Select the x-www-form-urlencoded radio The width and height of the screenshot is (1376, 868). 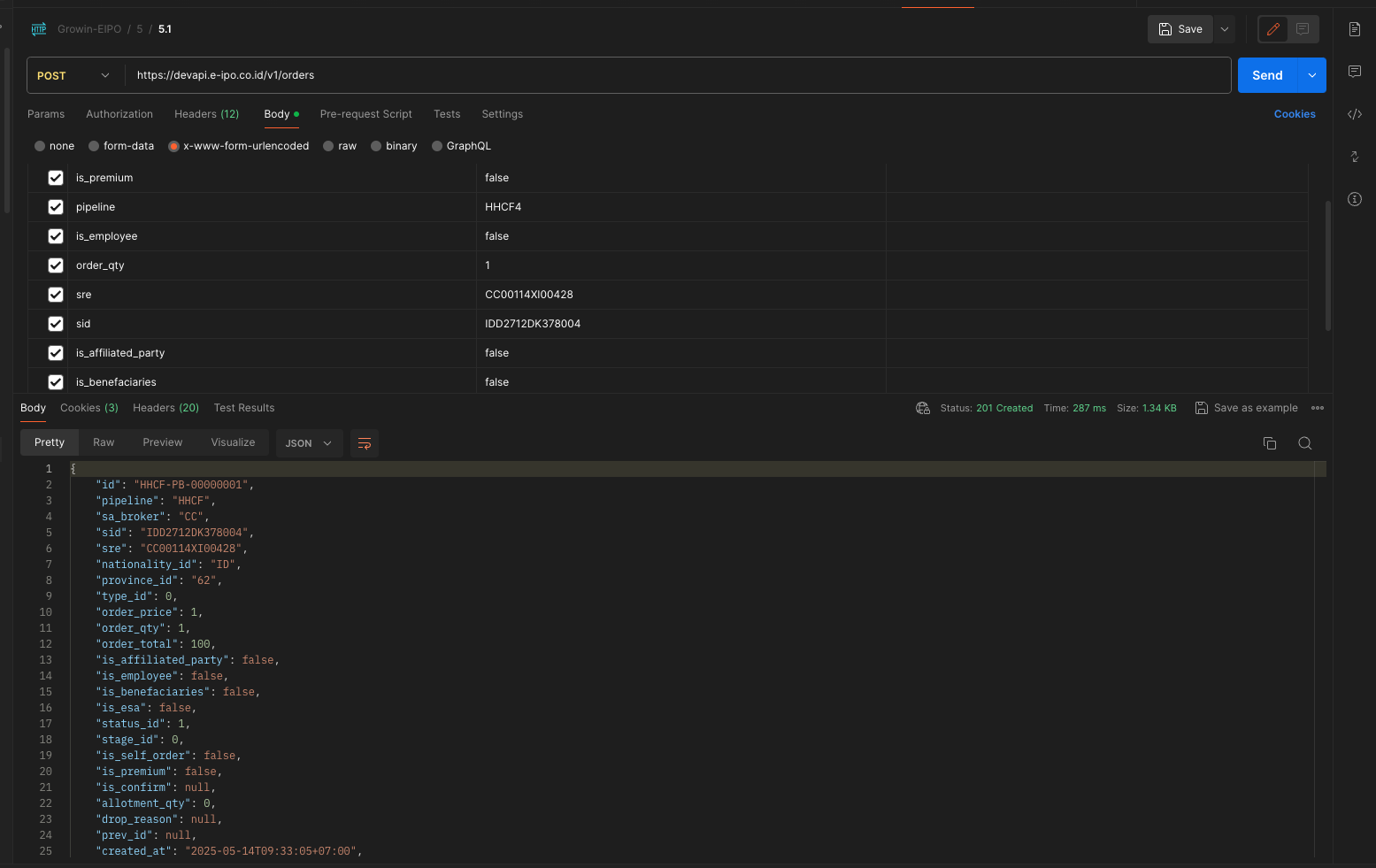(x=173, y=146)
